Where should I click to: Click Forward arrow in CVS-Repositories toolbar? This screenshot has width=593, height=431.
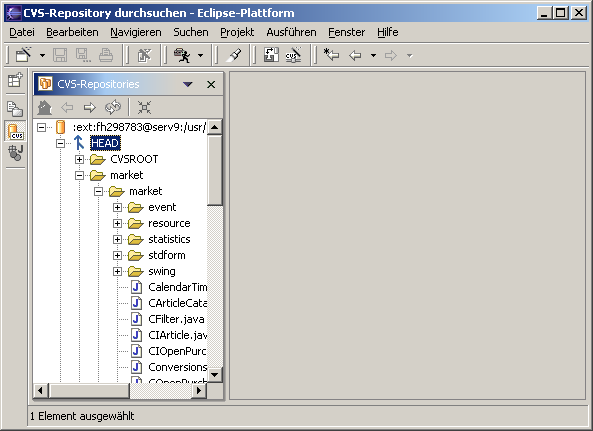(90, 107)
